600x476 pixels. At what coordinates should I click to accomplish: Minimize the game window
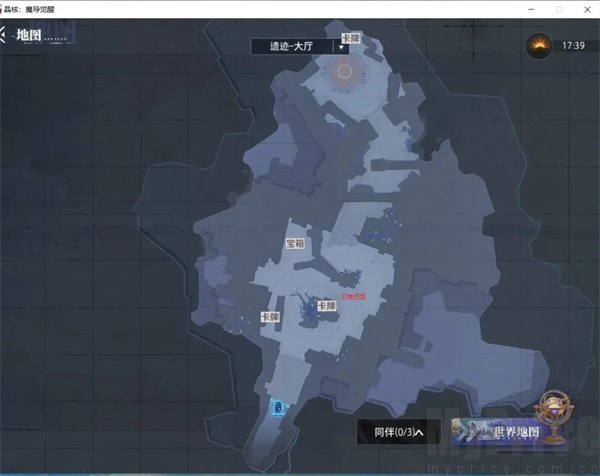(531, 9)
